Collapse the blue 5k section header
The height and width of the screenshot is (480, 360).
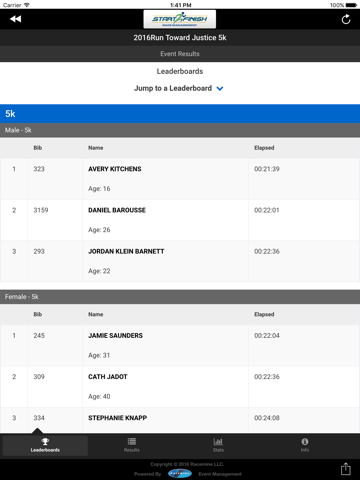click(180, 114)
